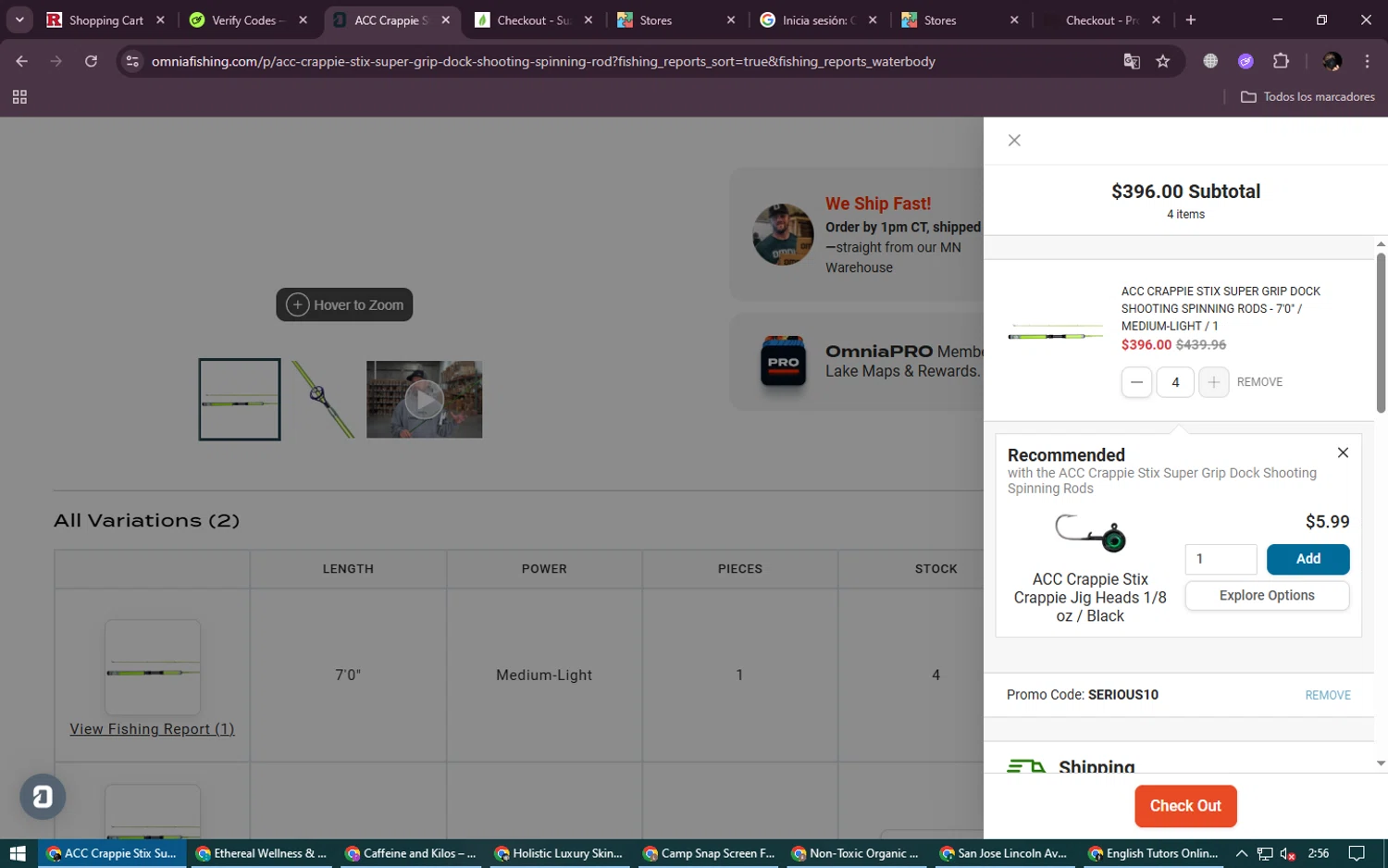Click the cart quantity field showing 4
Screen dimensions: 1388x868
(1175, 382)
